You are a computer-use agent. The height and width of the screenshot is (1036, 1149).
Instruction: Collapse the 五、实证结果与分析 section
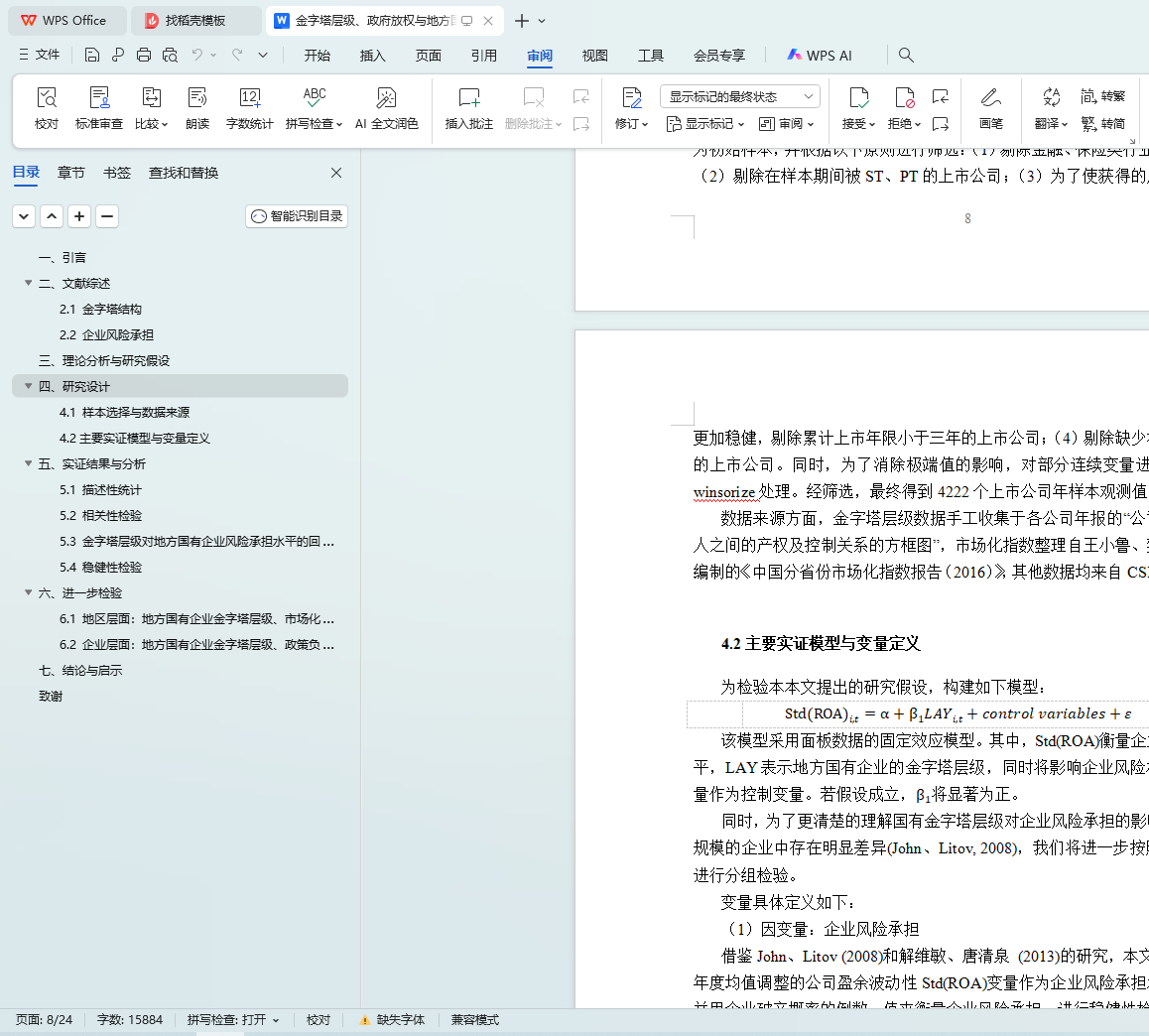[28, 464]
